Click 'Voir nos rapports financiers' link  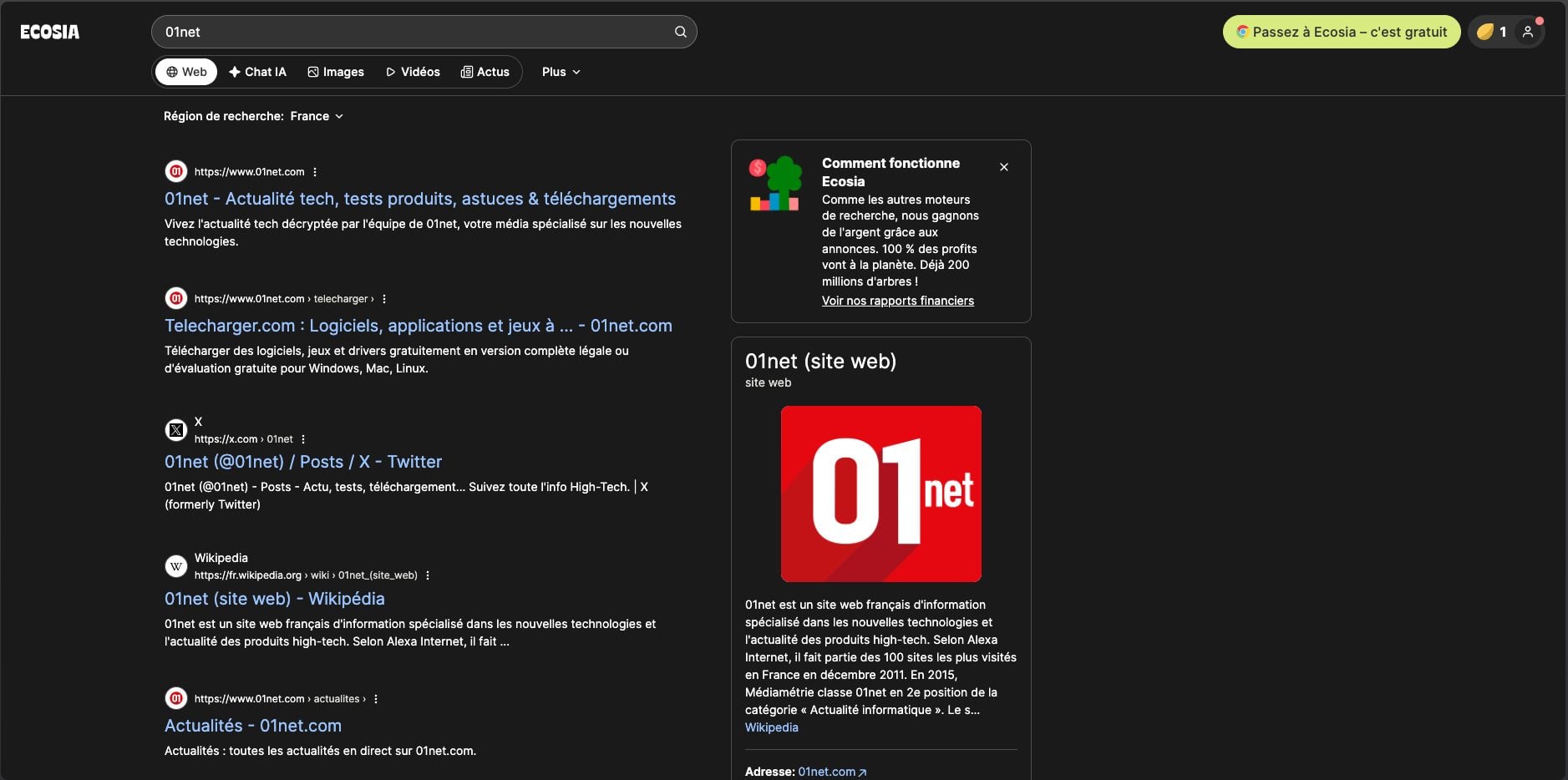point(898,301)
